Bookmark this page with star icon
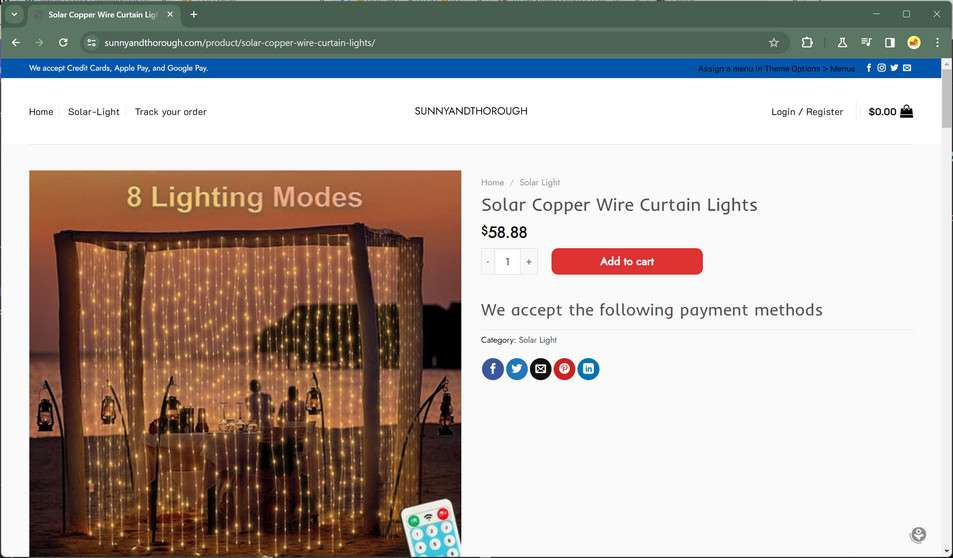The image size is (953, 558). click(x=774, y=43)
